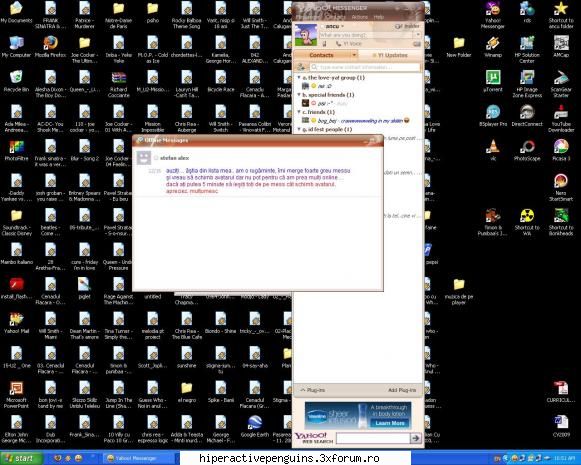Image resolution: width=581 pixels, height=465 pixels.
Task: Click the Windows start button
Action: point(20,458)
